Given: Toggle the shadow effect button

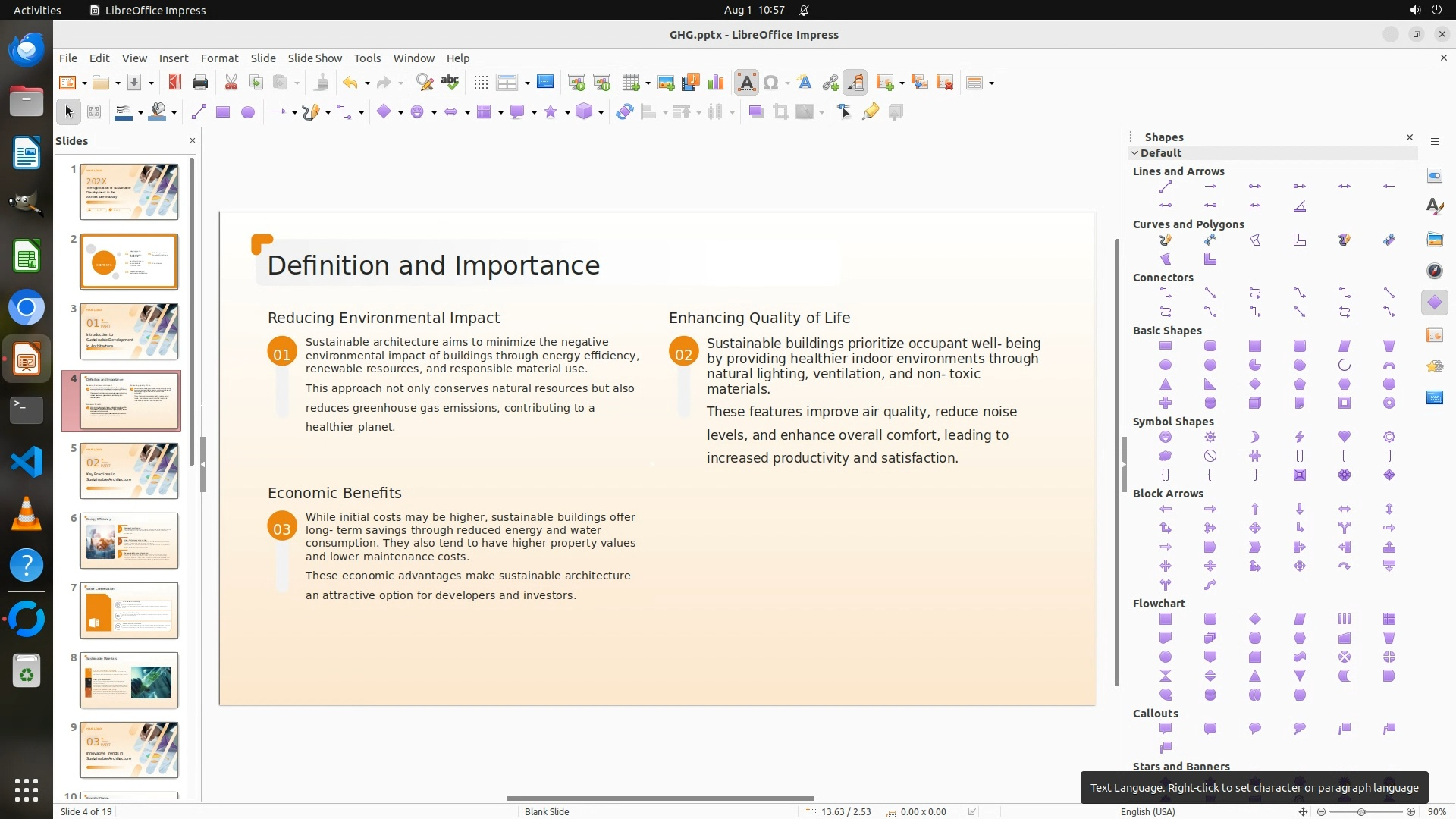Looking at the screenshot, I should coord(755,112).
